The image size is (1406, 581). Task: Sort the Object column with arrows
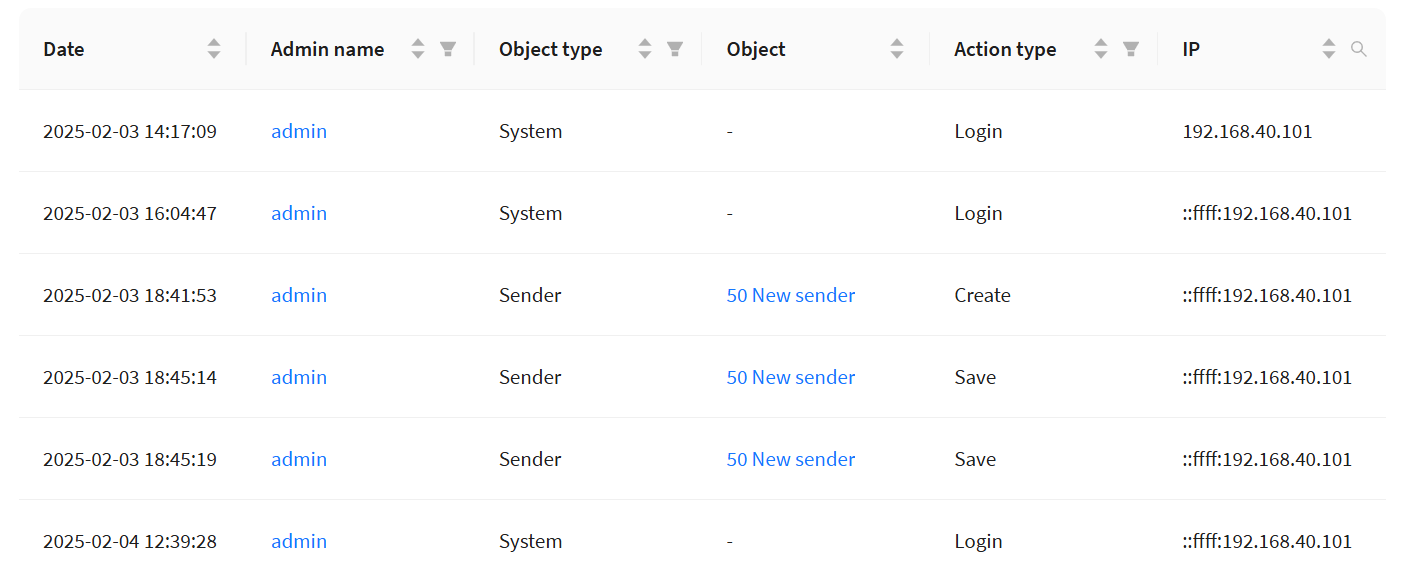(x=897, y=49)
